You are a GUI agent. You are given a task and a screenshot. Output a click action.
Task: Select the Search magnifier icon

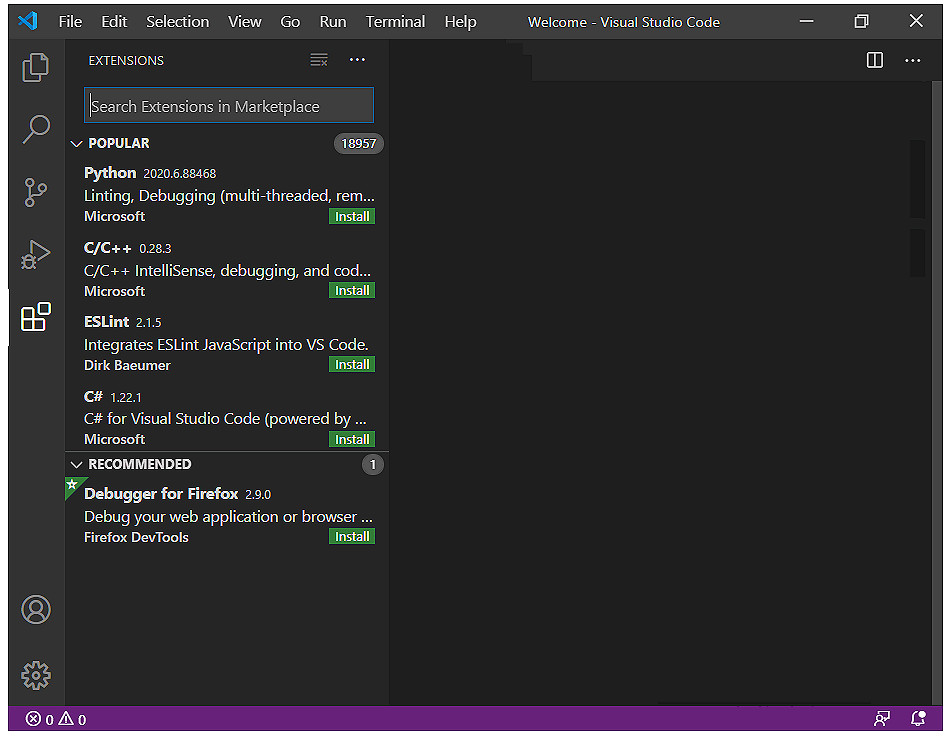36,129
